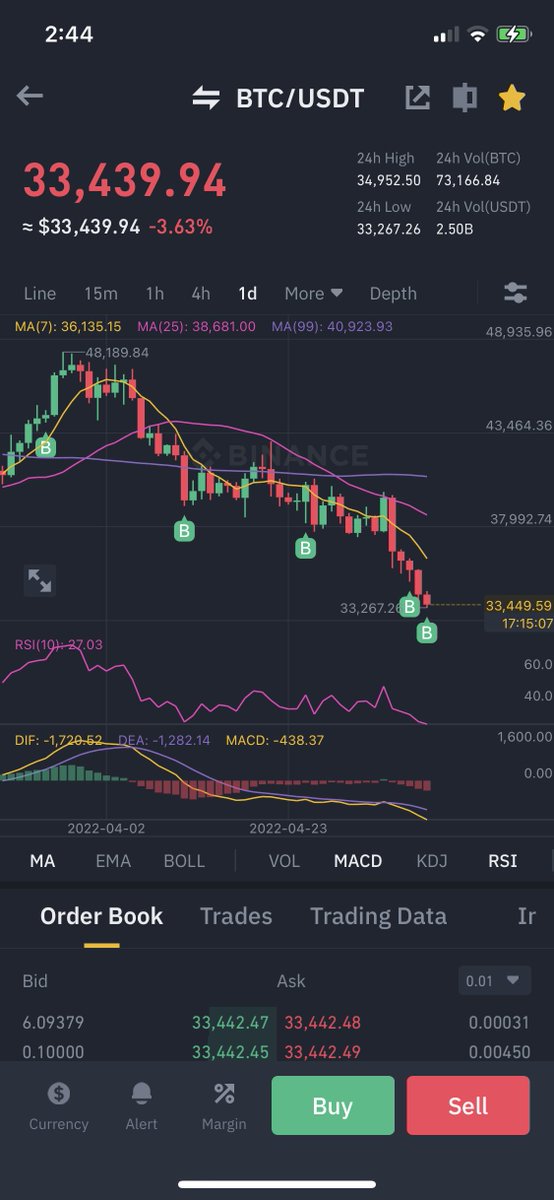Image resolution: width=554 pixels, height=1200 pixels.
Task: Select the Line chart interval
Action: 40,293
